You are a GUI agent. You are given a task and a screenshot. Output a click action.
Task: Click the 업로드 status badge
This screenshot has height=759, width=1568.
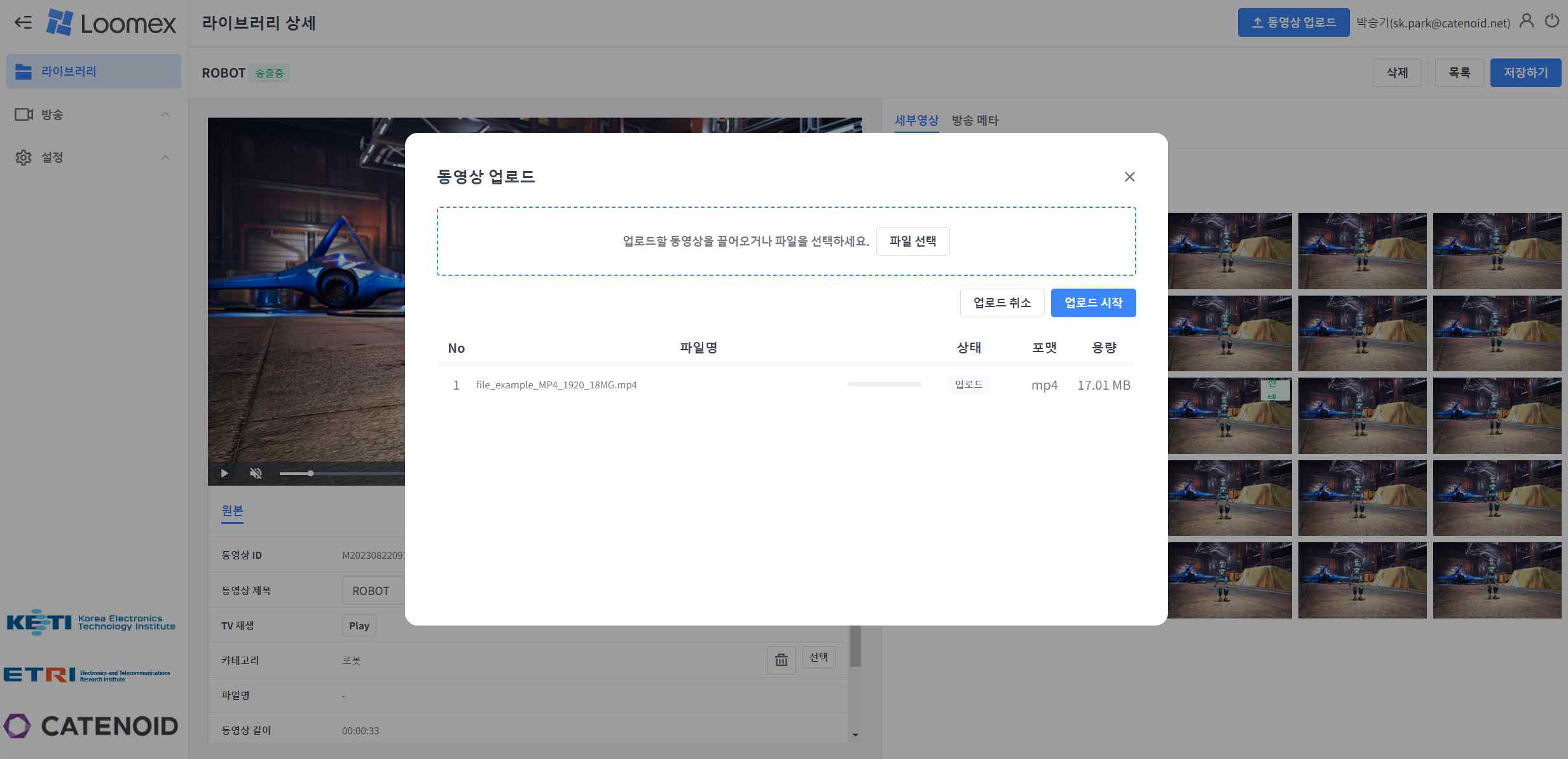coord(968,385)
